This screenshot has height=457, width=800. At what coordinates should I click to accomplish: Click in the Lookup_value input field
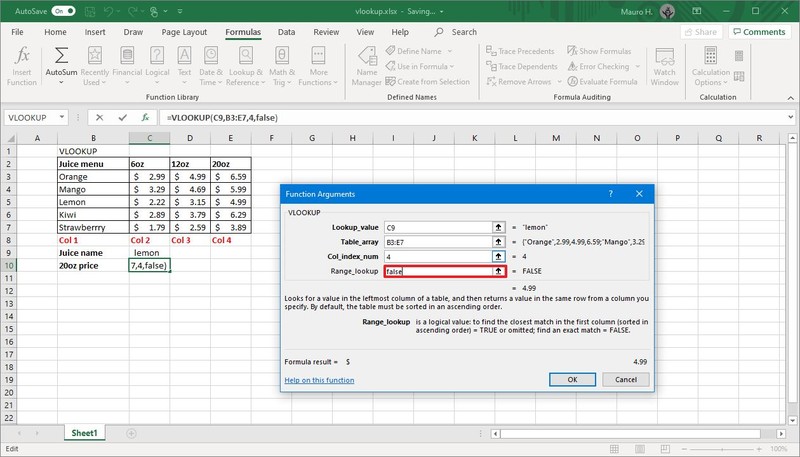tap(438, 227)
